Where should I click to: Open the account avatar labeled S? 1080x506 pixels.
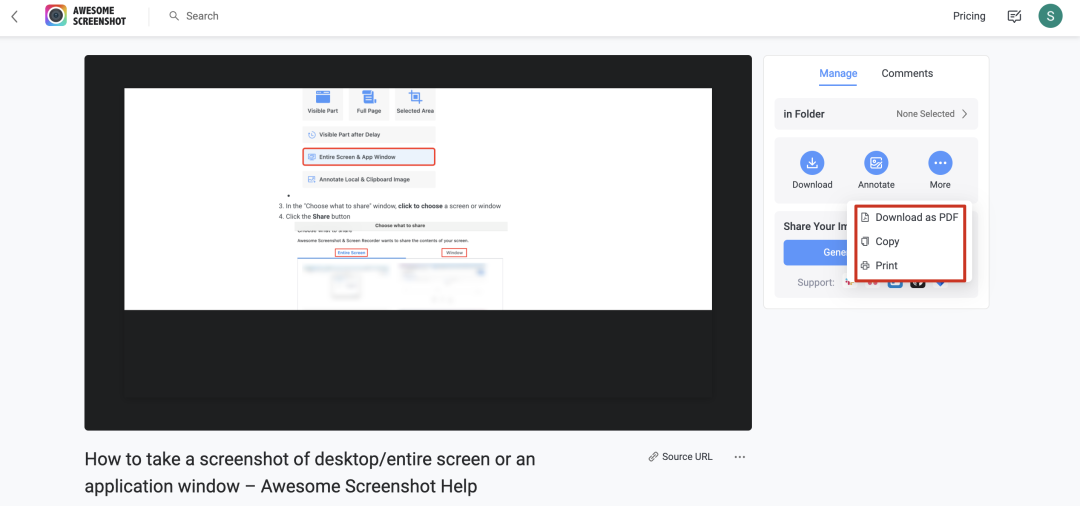point(1050,16)
